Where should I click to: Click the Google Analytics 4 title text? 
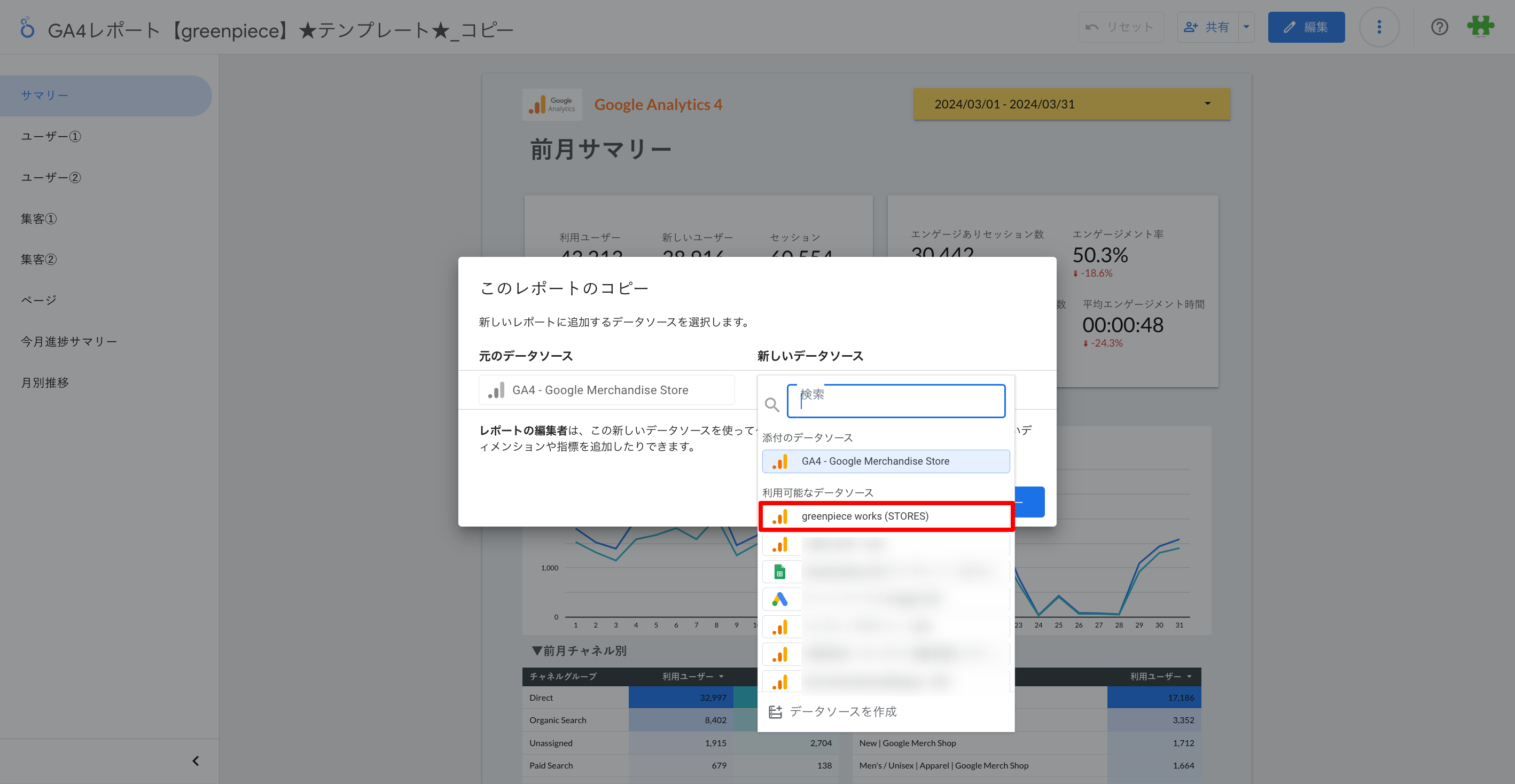658,105
